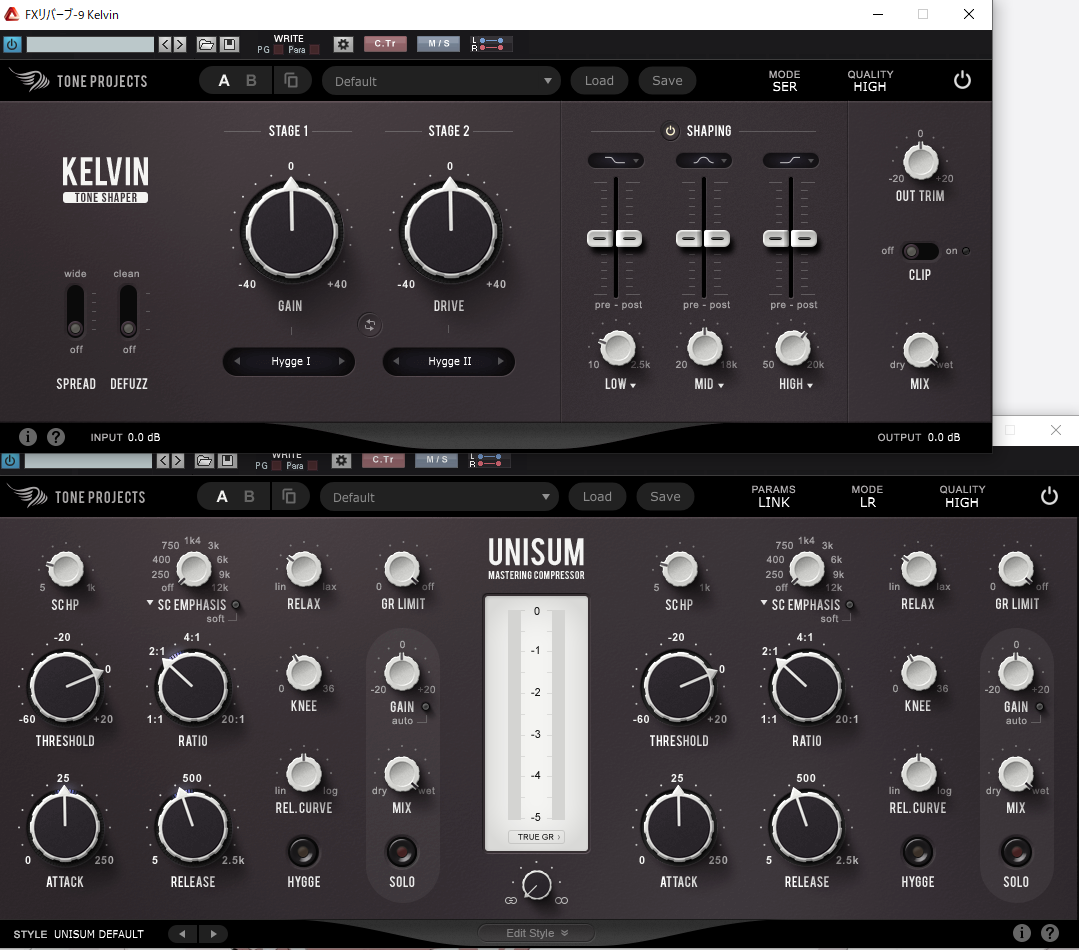Click the SPREAD slider handle in Kelvin
Viewport: 1079px width, 950px height.
click(x=75, y=328)
